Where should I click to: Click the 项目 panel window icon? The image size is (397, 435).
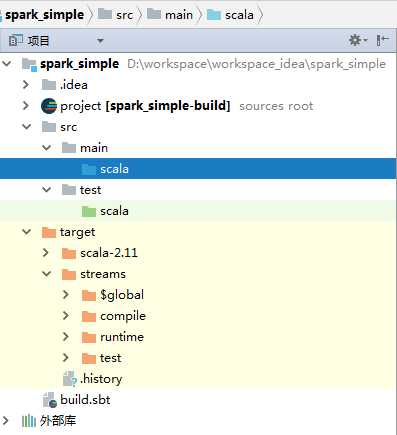pos(16,41)
